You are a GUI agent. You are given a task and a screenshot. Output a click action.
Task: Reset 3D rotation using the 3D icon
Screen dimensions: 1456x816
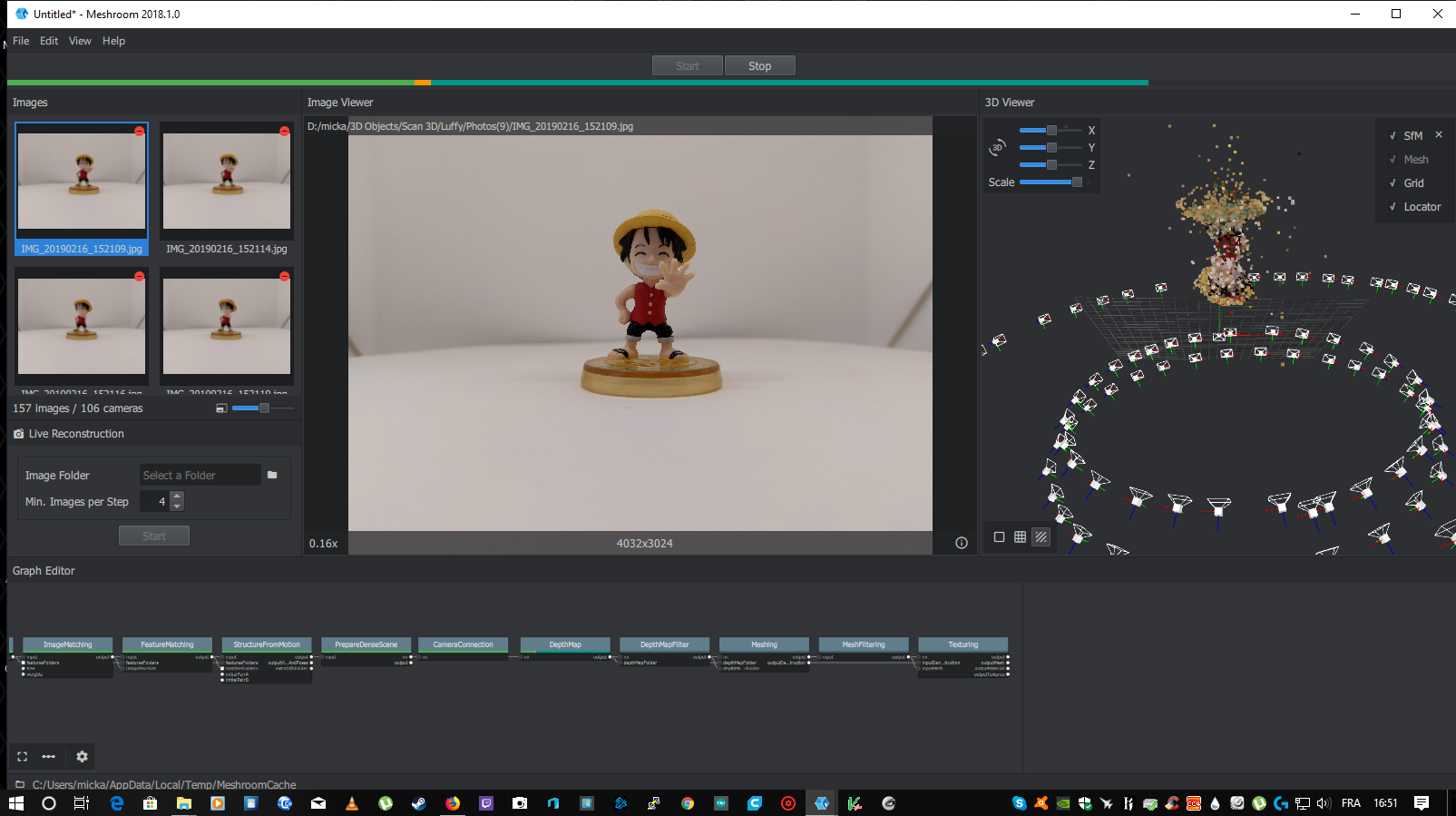coord(998,147)
